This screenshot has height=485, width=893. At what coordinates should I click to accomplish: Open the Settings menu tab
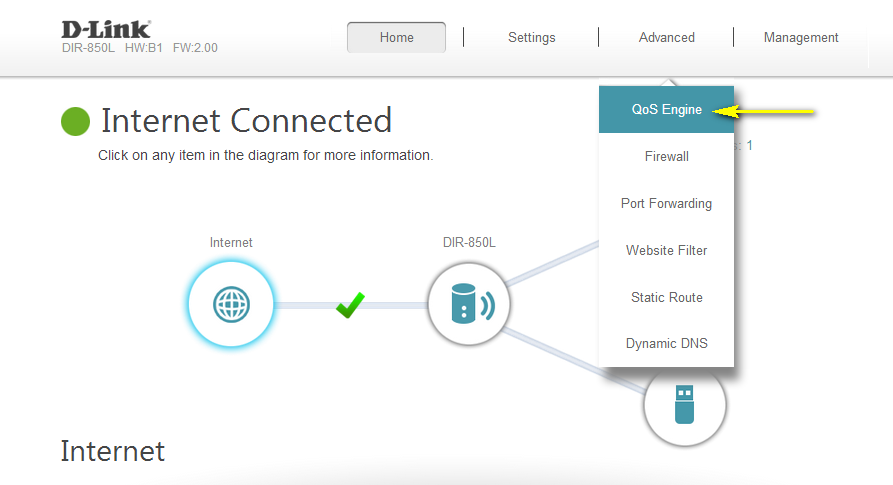(531, 38)
